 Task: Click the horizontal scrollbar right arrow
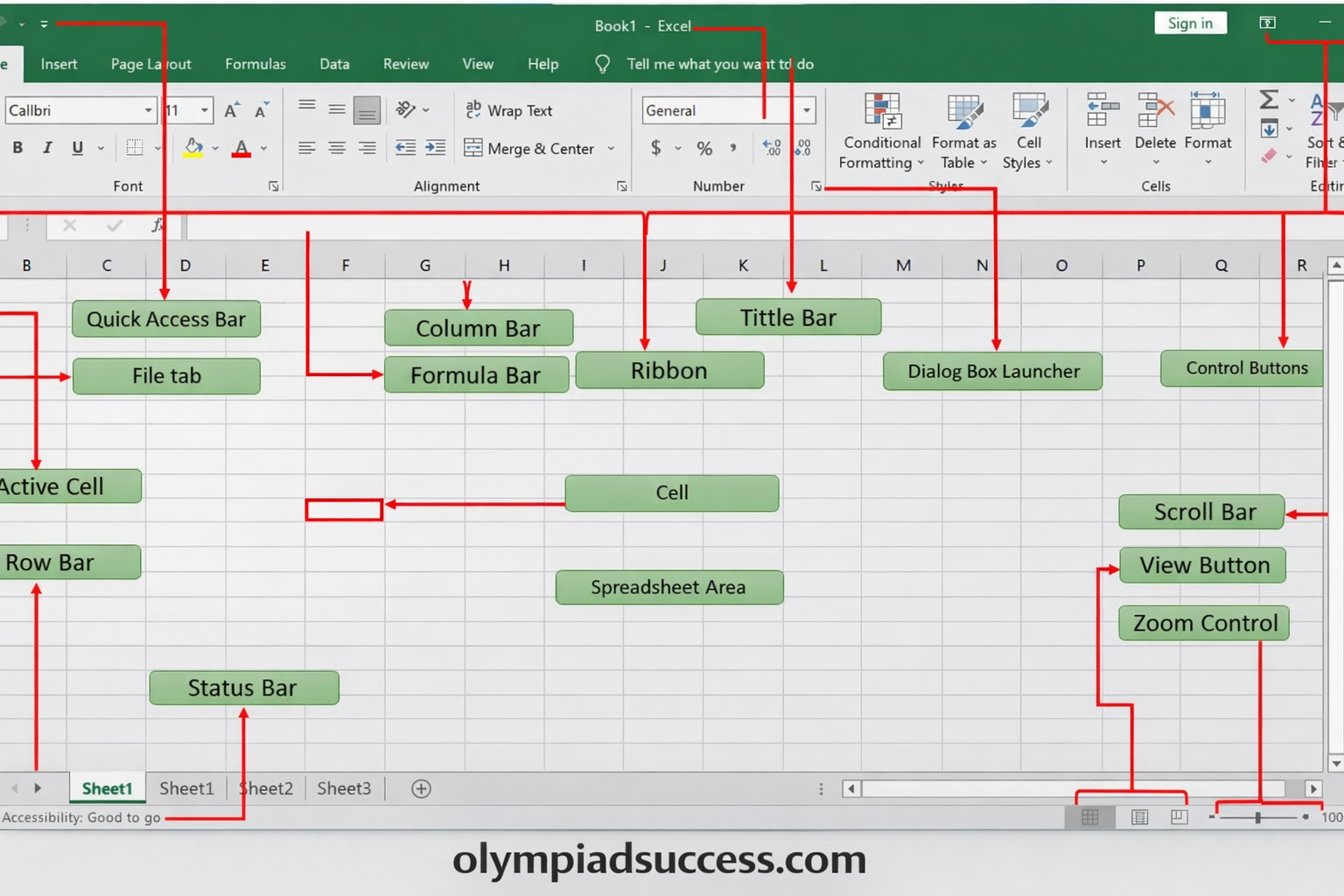1314,788
